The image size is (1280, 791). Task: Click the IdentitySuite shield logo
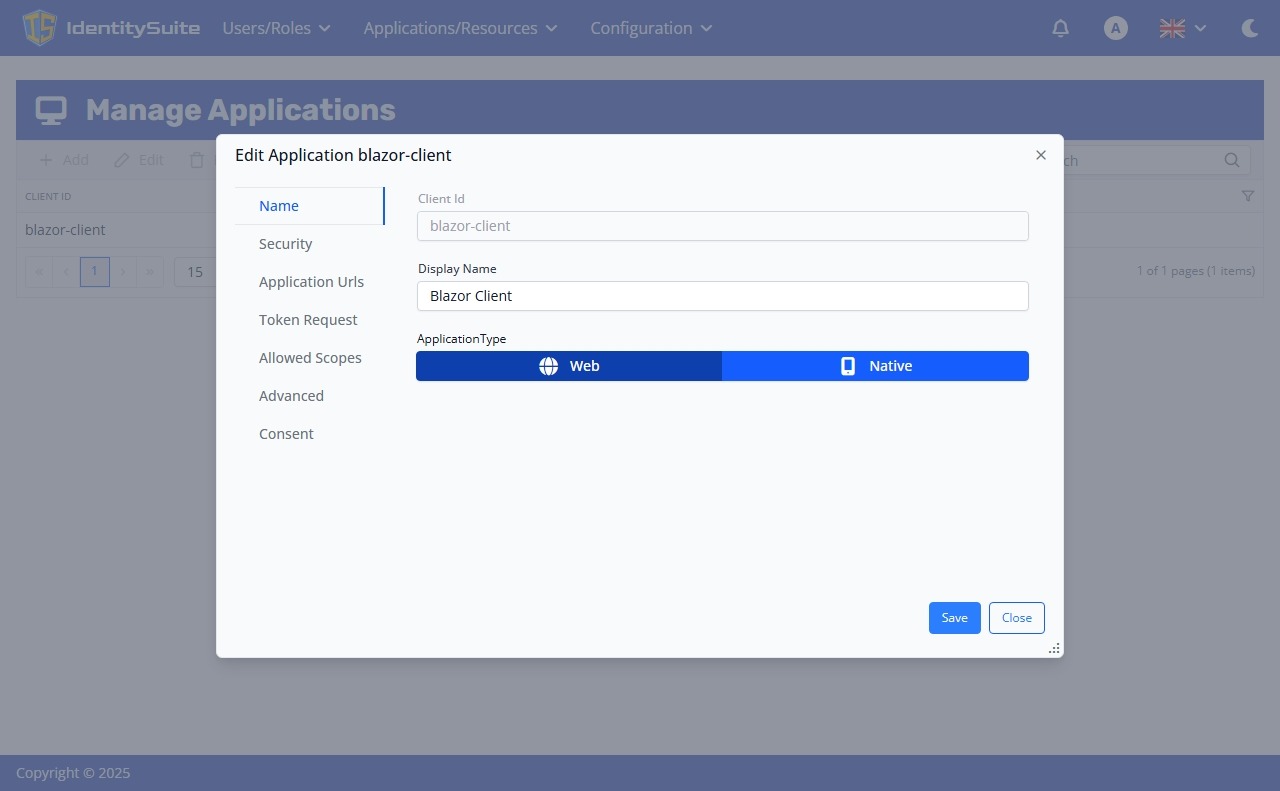pyautogui.click(x=39, y=27)
